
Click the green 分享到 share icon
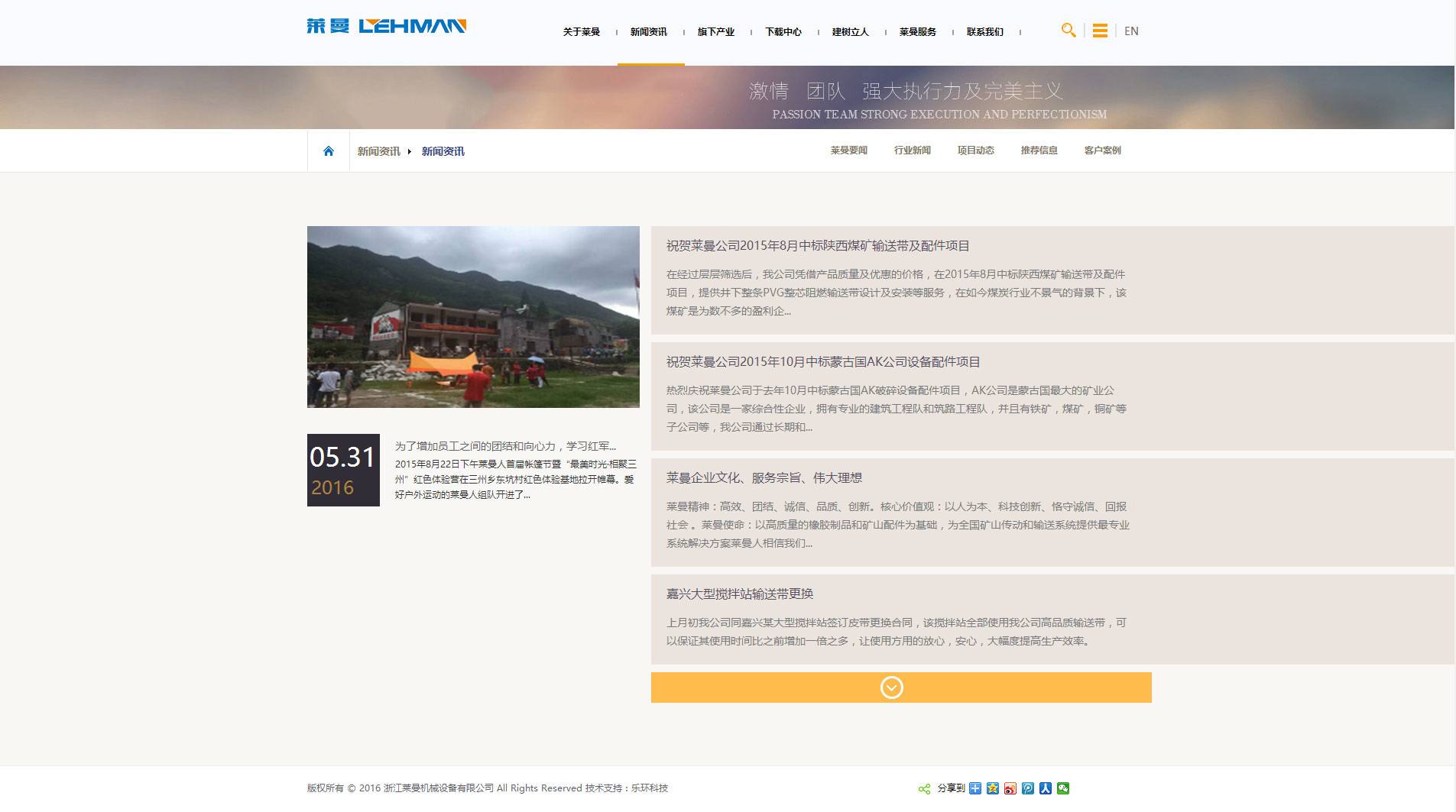click(x=924, y=788)
